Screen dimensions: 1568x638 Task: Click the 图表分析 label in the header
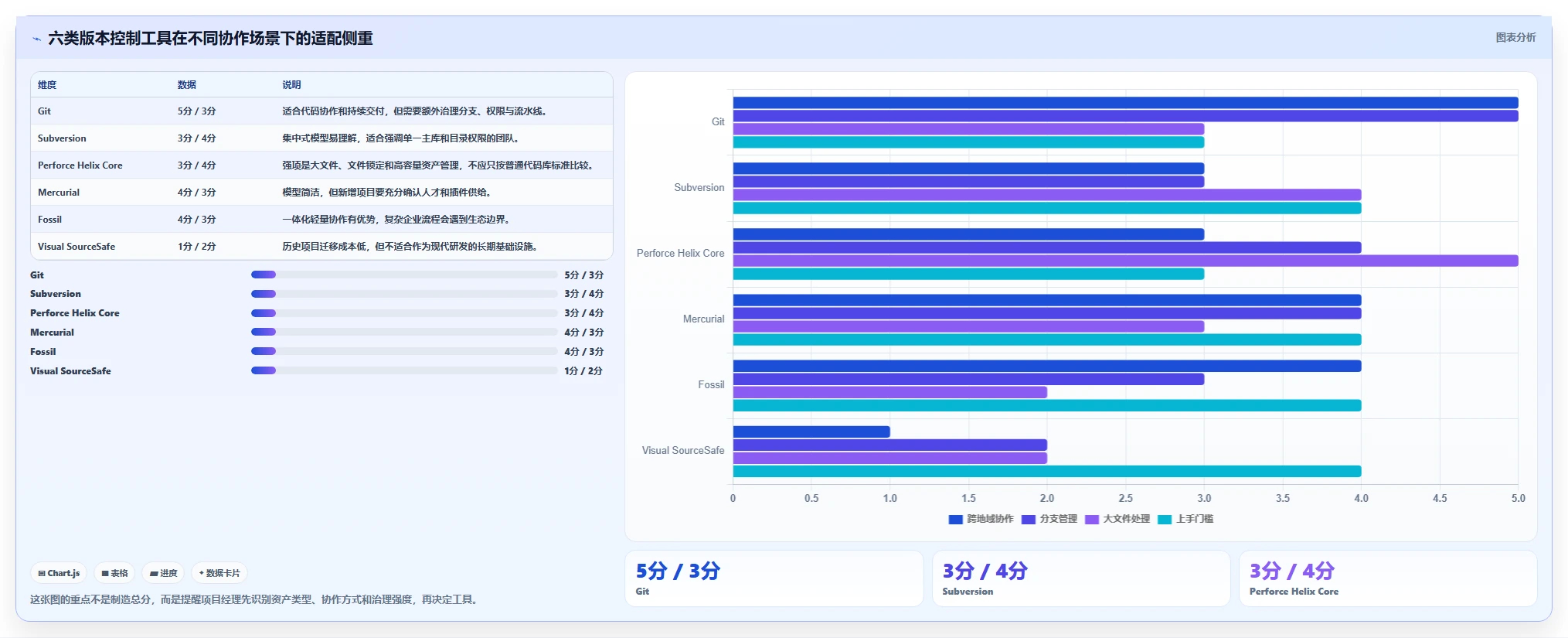[x=1515, y=37]
